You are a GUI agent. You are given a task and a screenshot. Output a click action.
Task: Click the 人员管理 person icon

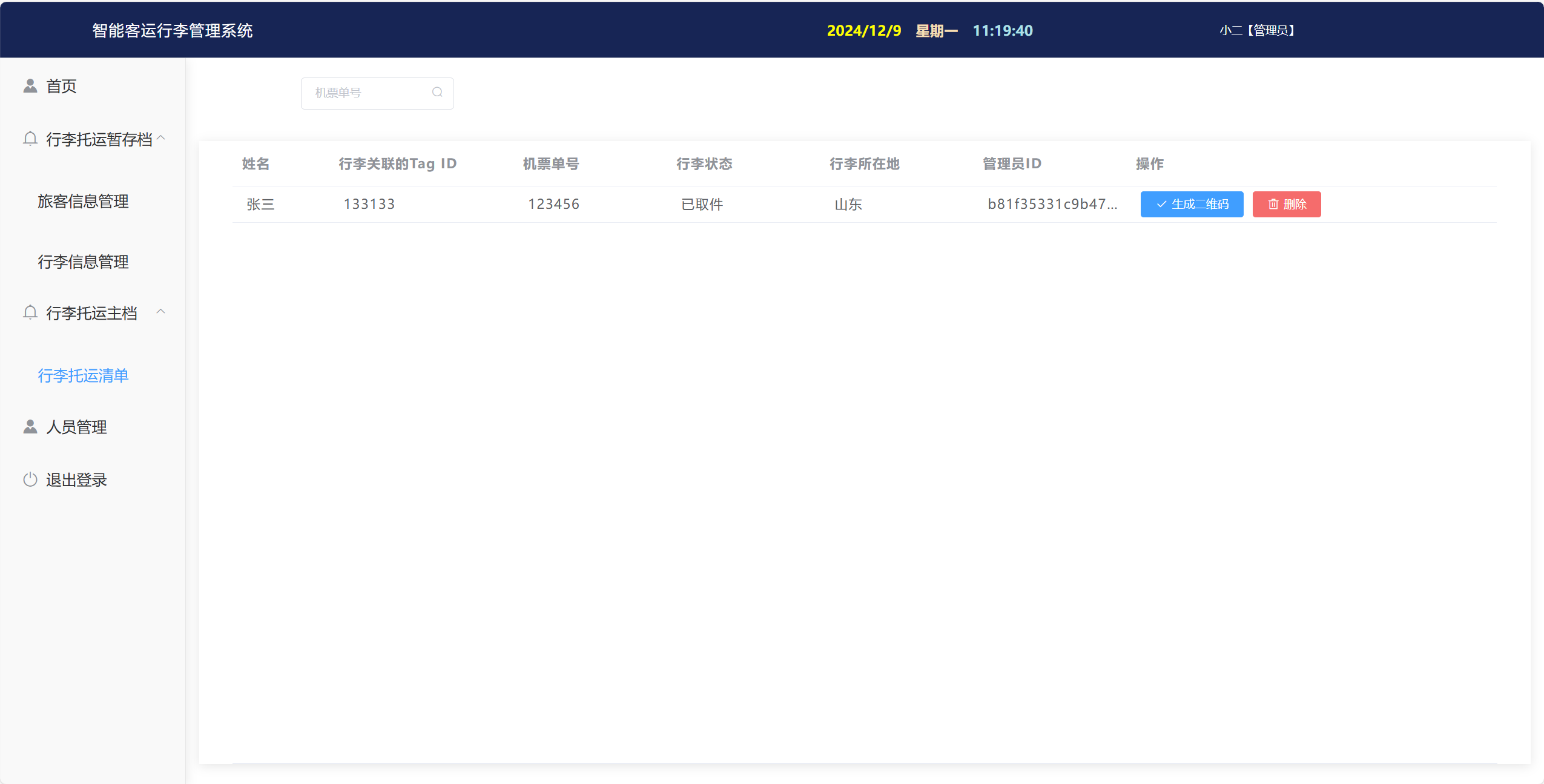click(x=30, y=427)
